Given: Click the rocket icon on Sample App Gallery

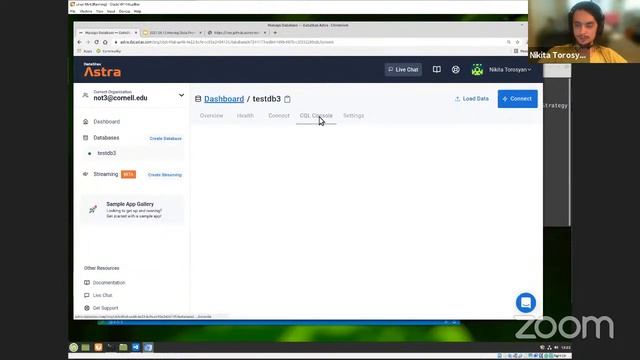Looking at the screenshot, I should pos(93,209).
